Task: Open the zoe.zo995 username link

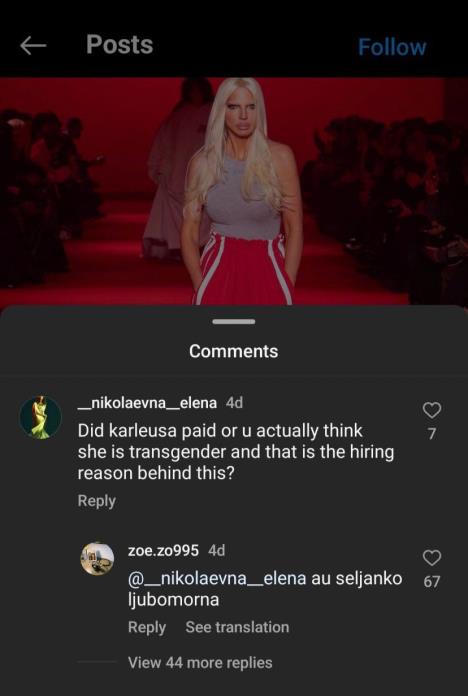Action: [x=163, y=550]
